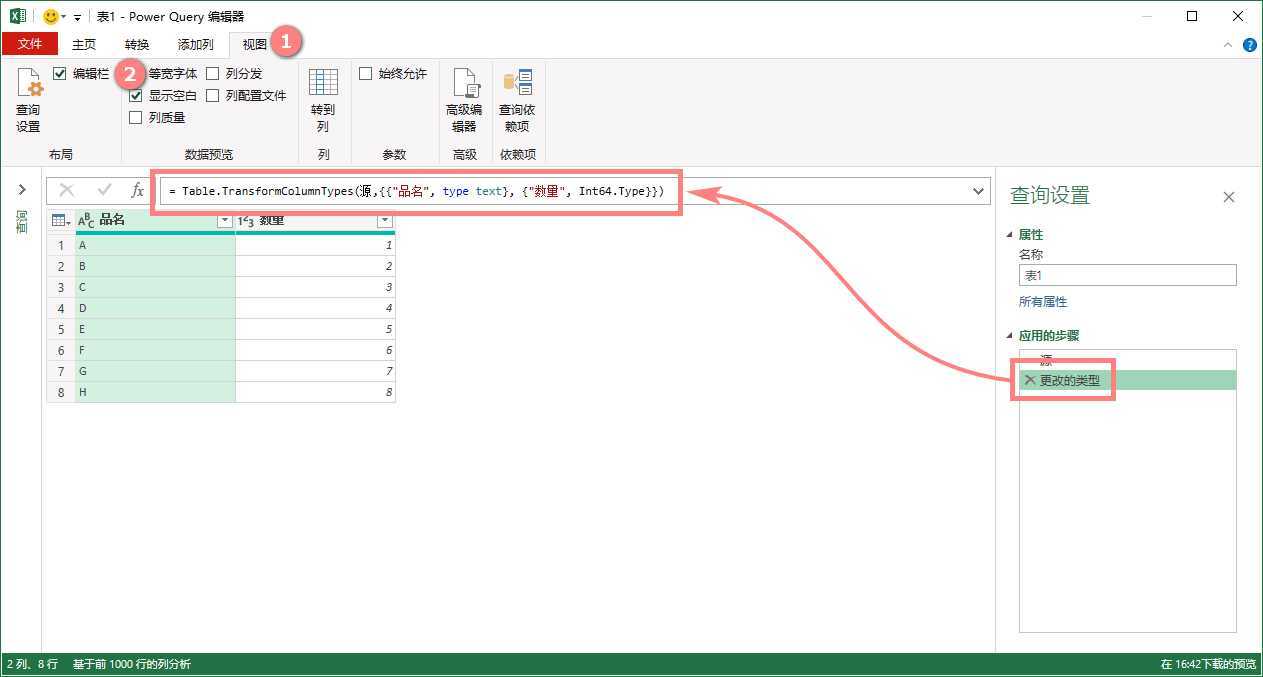Click the formula bar cancel X icon
Image resolution: width=1263 pixels, height=677 pixels.
pyautogui.click(x=67, y=190)
